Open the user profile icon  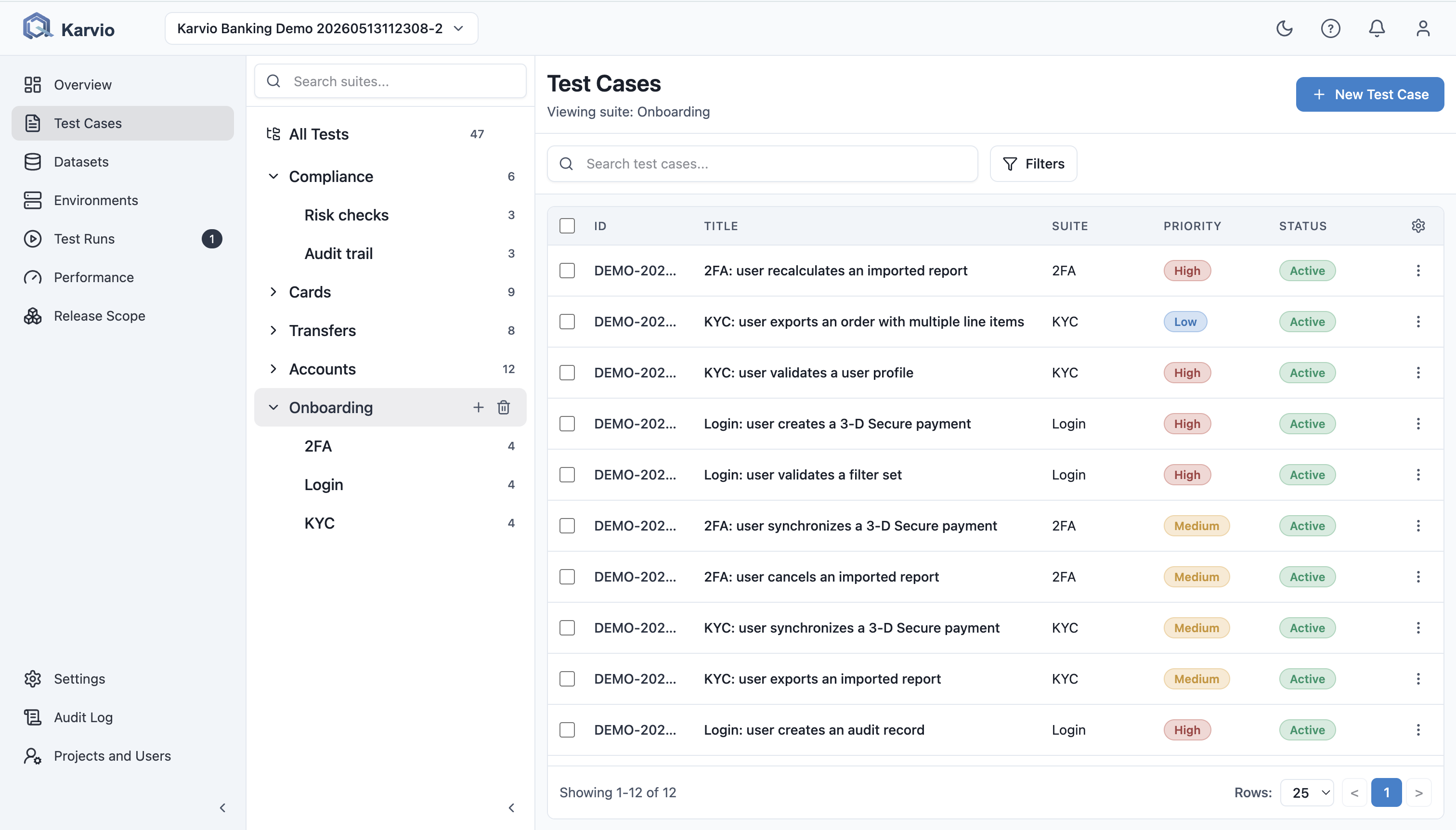[x=1423, y=28]
